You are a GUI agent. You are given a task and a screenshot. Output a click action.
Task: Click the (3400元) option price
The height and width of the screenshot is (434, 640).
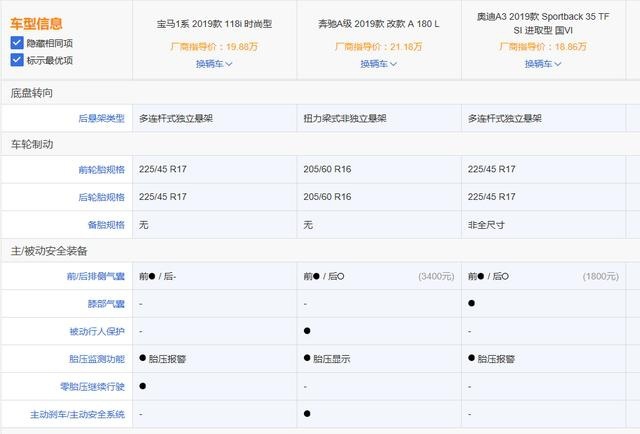pos(436,276)
